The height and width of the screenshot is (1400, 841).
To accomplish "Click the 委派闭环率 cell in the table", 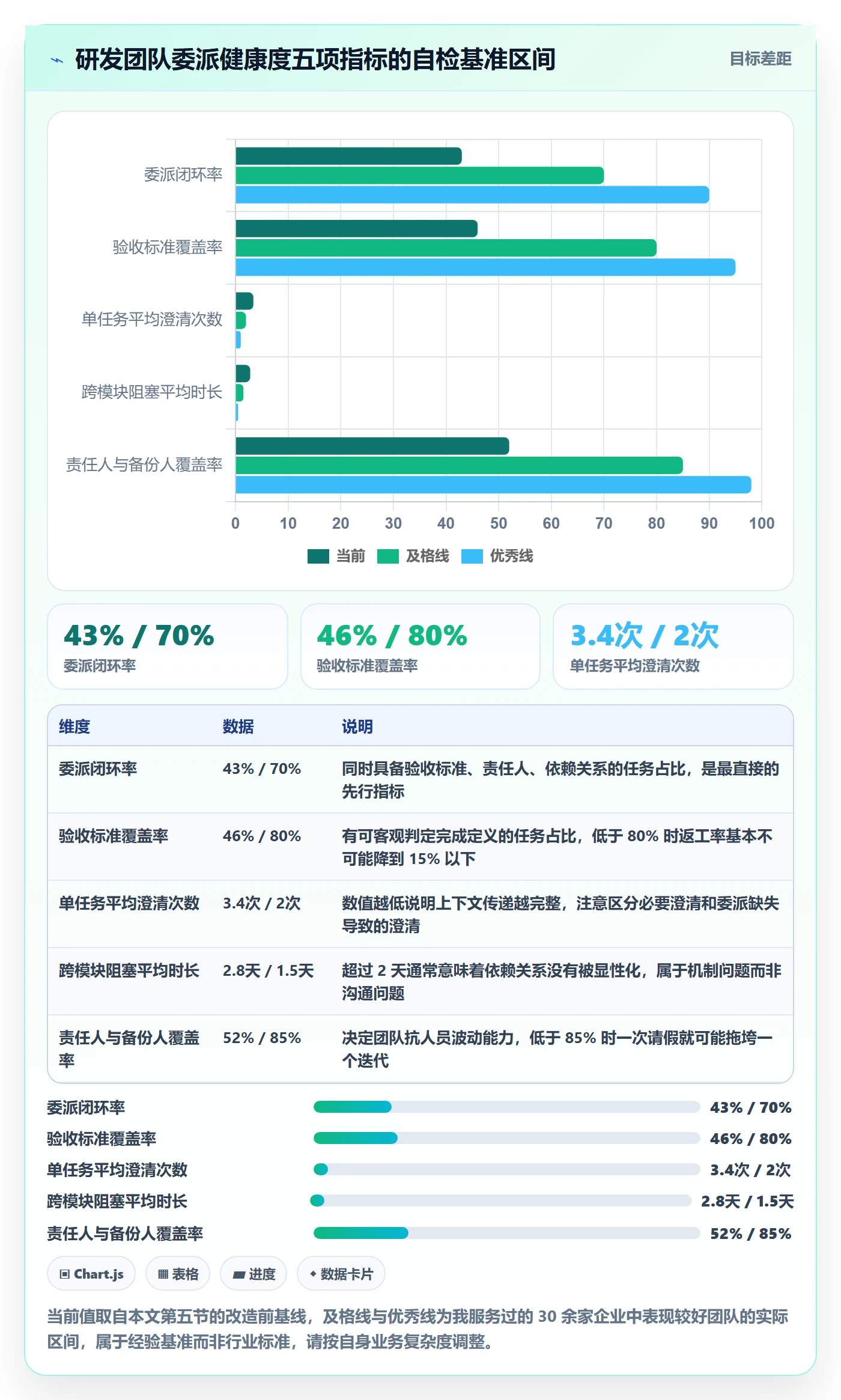I will pos(98,768).
